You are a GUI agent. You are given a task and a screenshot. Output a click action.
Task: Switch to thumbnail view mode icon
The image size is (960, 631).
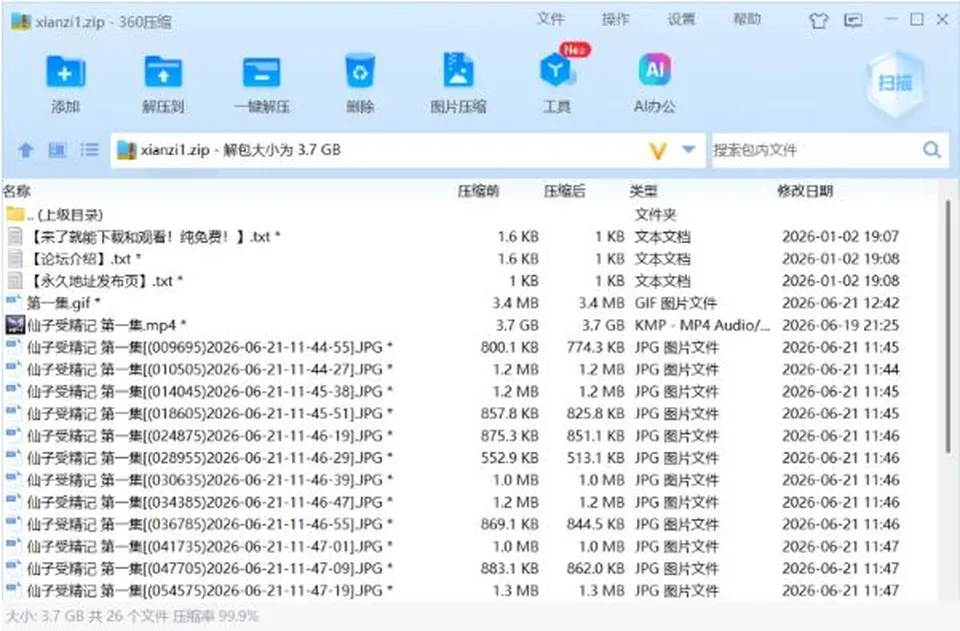pyautogui.click(x=57, y=150)
